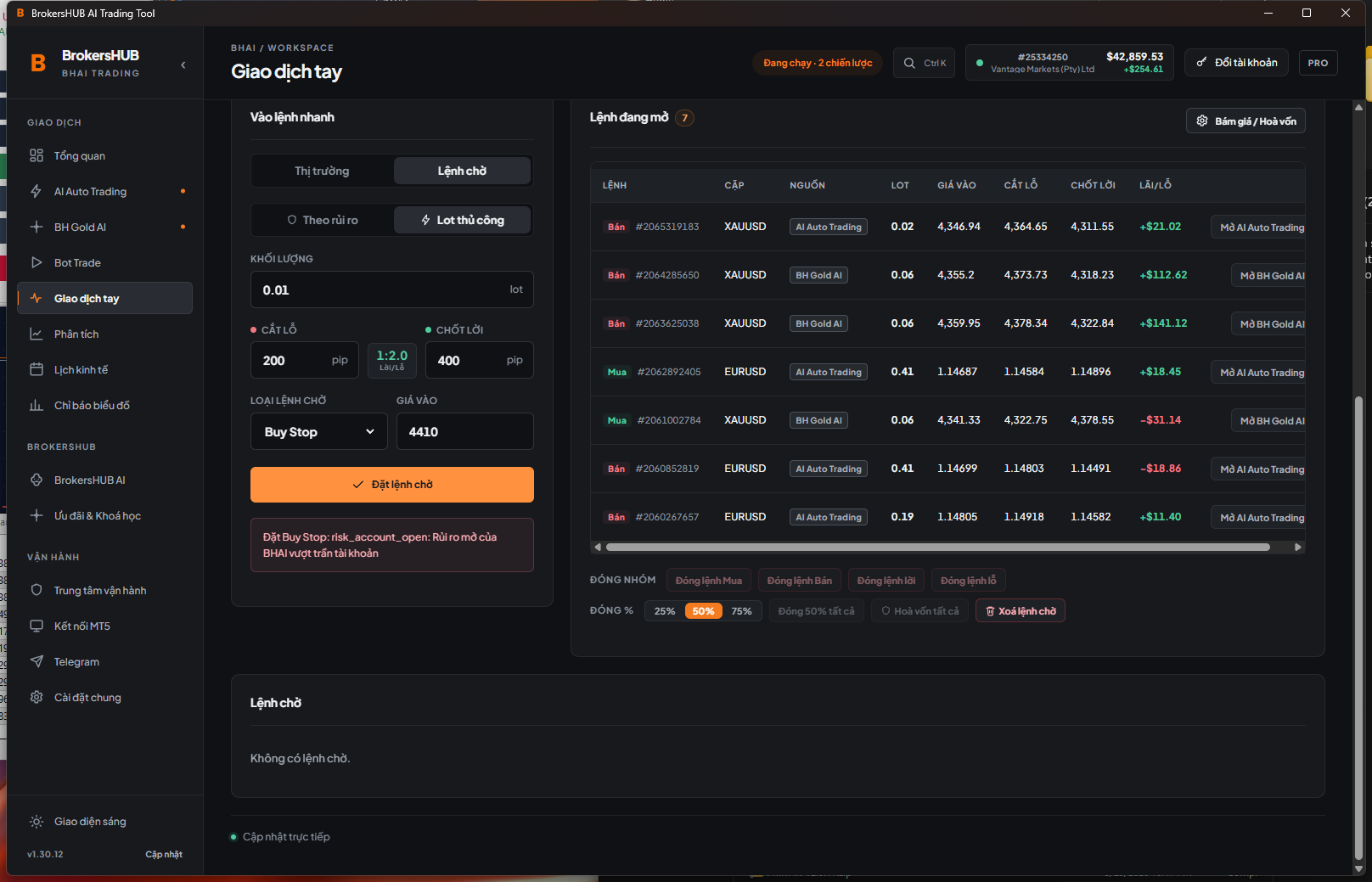The width and height of the screenshot is (1372, 882).
Task: Click Mở AI Auto Trading for order #2065319183
Action: (1260, 227)
